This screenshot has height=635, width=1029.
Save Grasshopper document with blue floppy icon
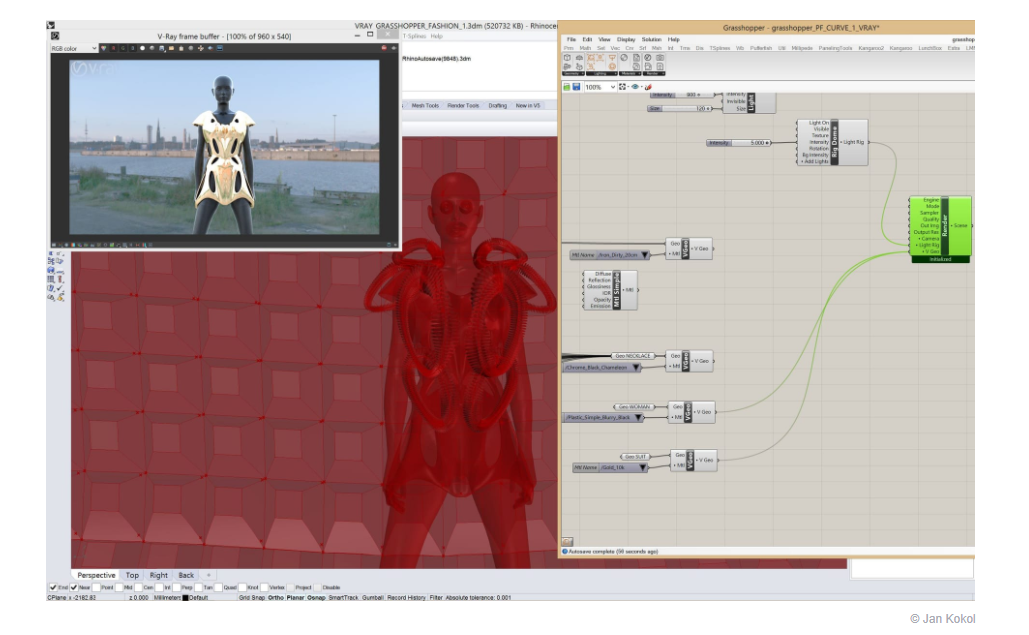[x=576, y=87]
